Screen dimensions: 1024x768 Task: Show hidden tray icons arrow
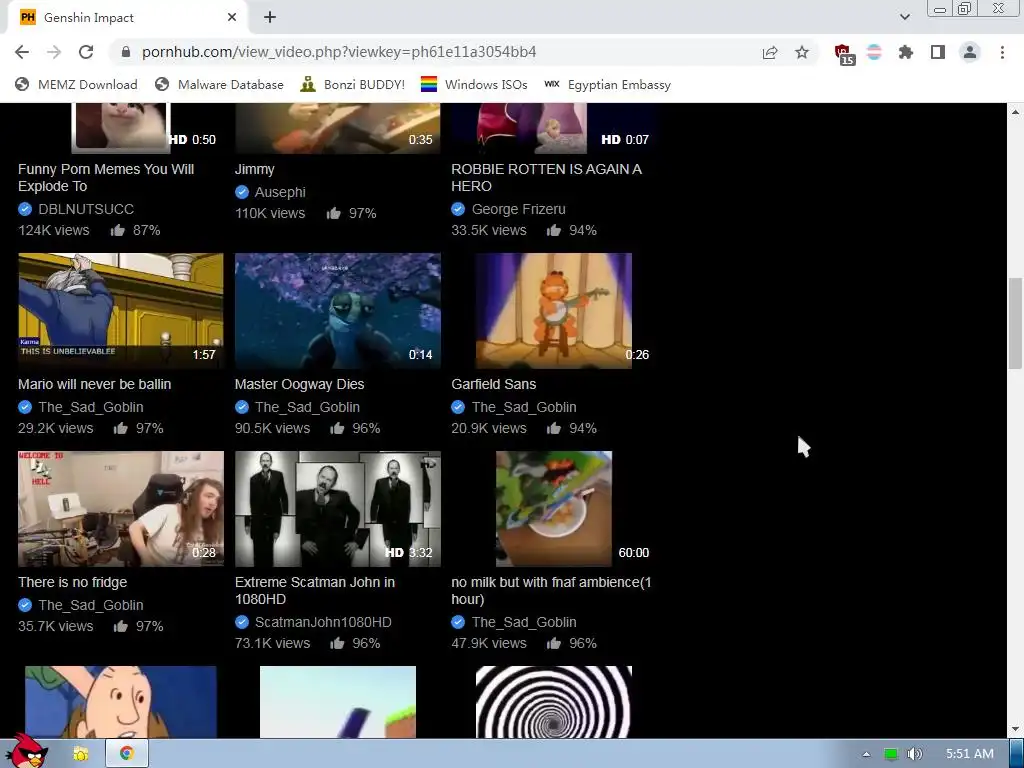point(867,754)
